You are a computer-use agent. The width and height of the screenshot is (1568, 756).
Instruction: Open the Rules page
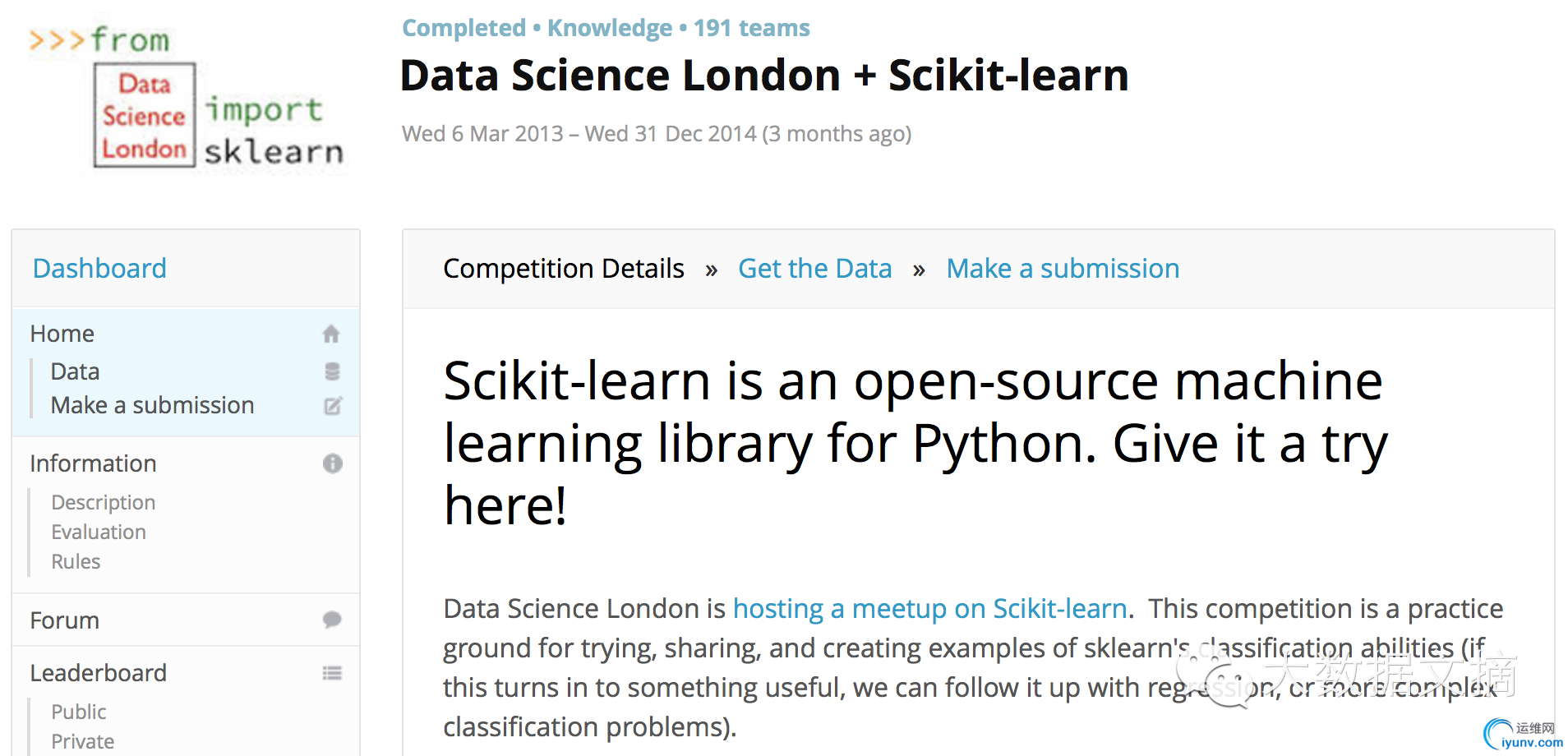coord(76,561)
